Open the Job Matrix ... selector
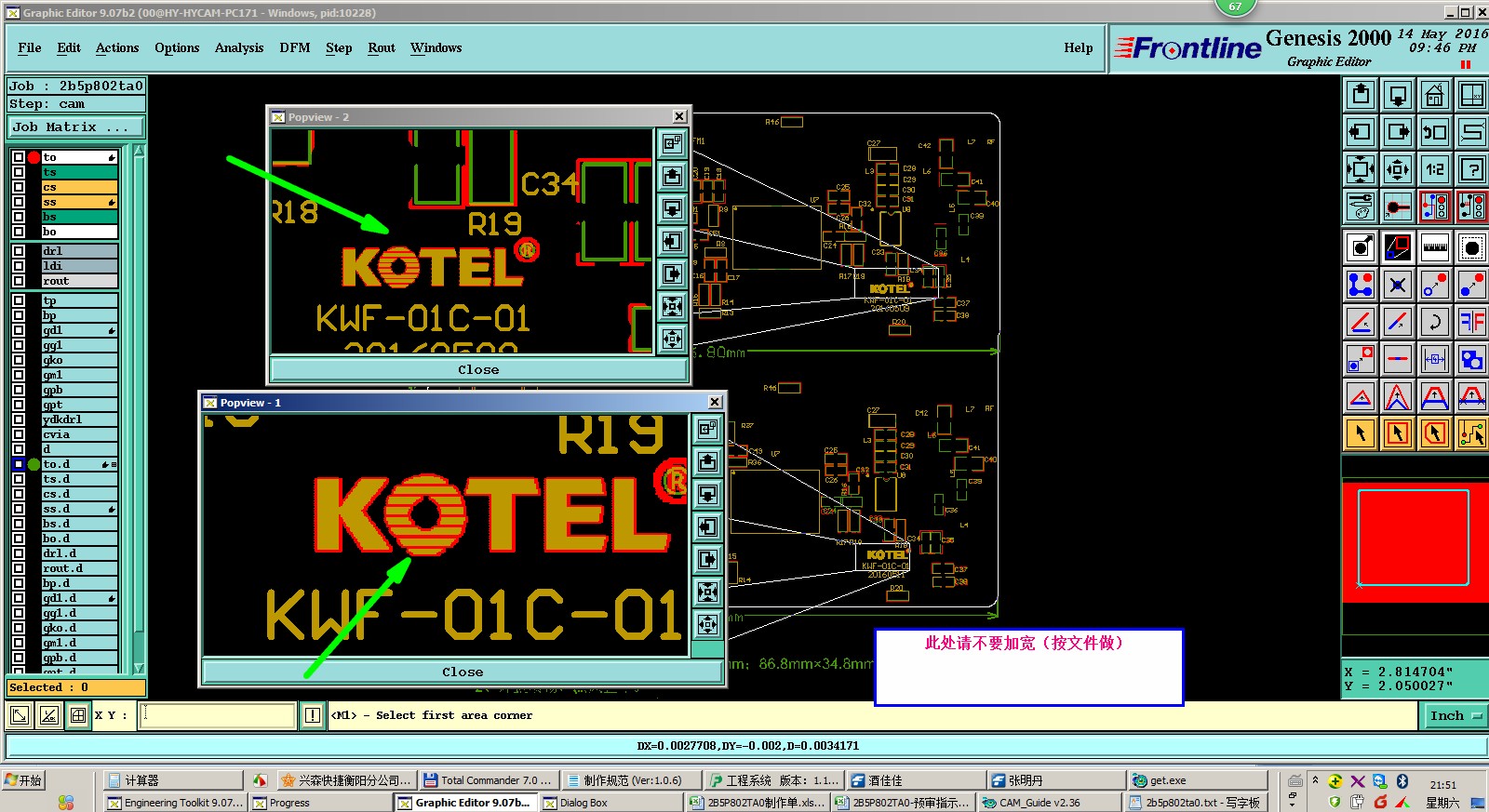1489x812 pixels. (x=76, y=127)
